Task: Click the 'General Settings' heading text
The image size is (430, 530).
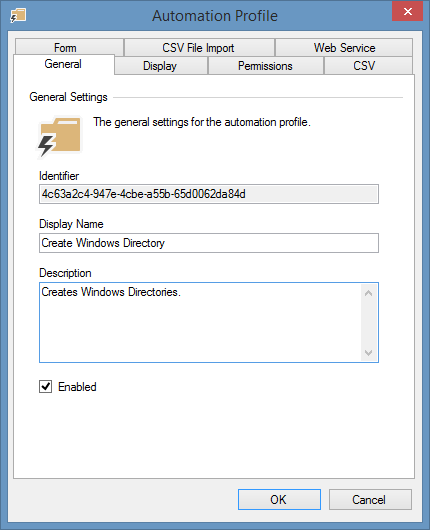Action: 68,97
